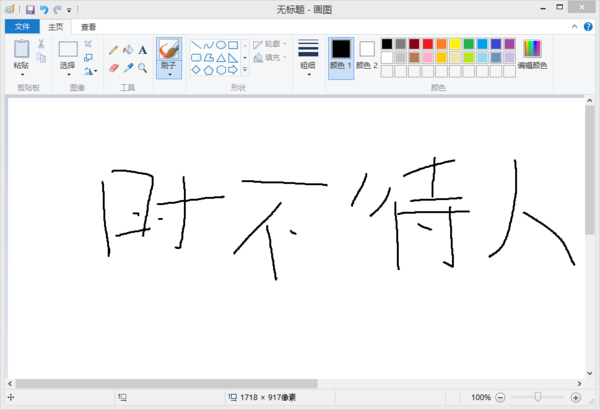600x410 pixels.
Task: Click the zoom in plus button
Action: click(575, 397)
